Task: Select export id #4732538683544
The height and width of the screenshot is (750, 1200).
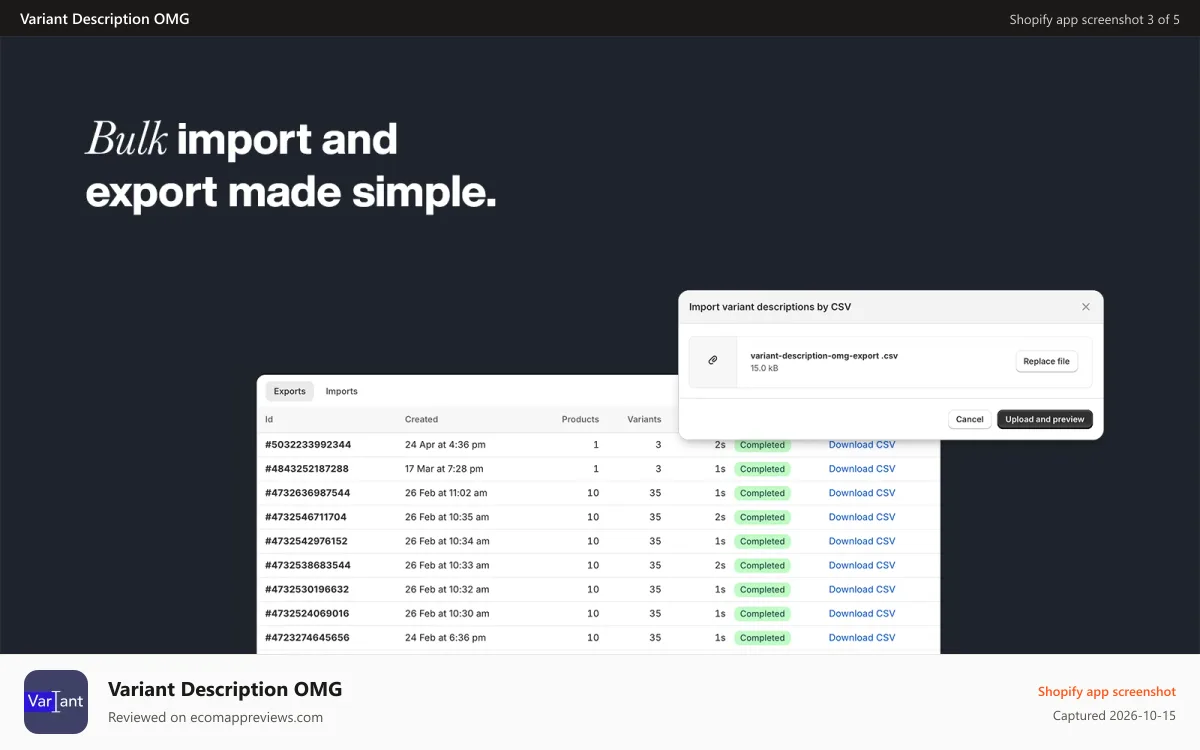Action: coord(307,565)
